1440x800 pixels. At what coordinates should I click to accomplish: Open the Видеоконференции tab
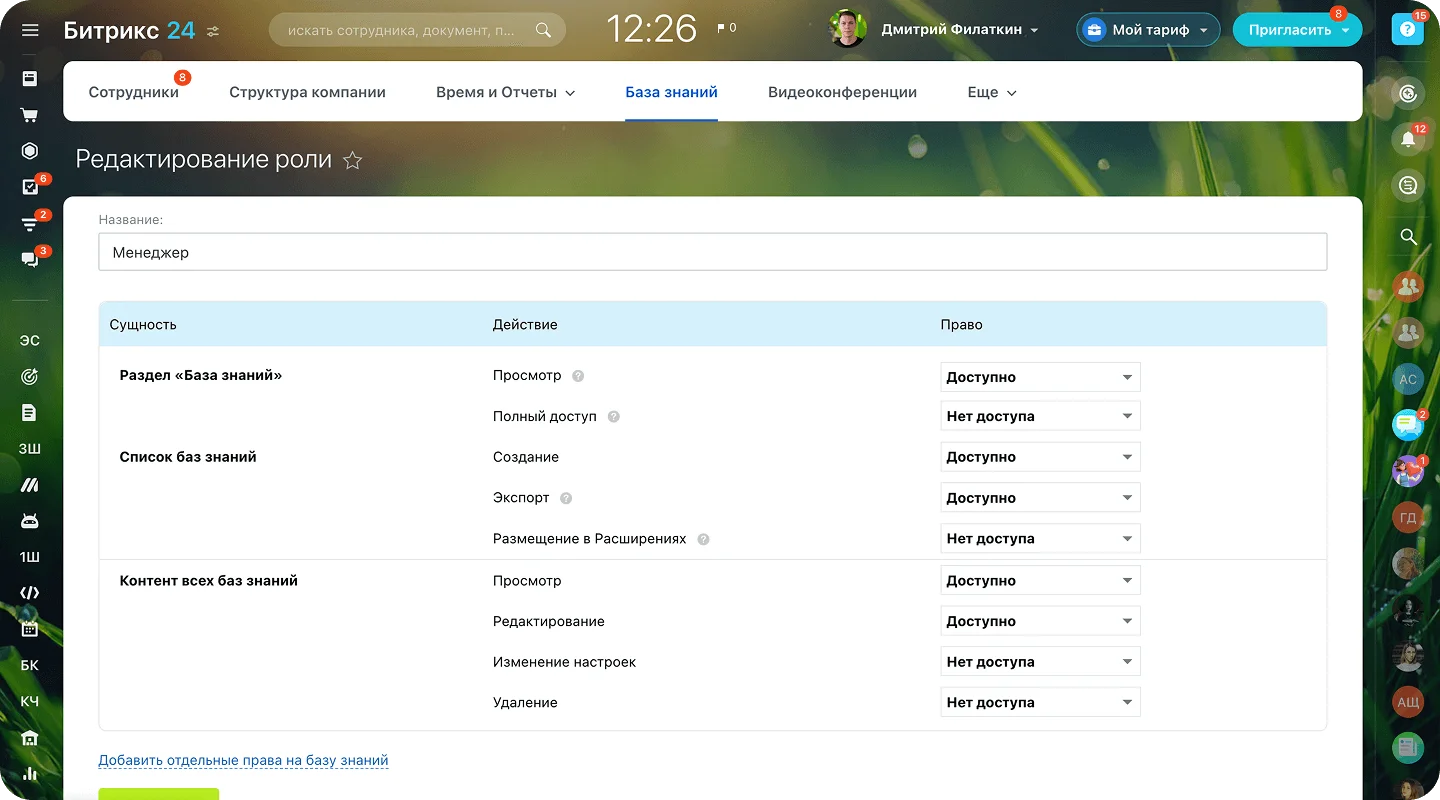coord(842,92)
